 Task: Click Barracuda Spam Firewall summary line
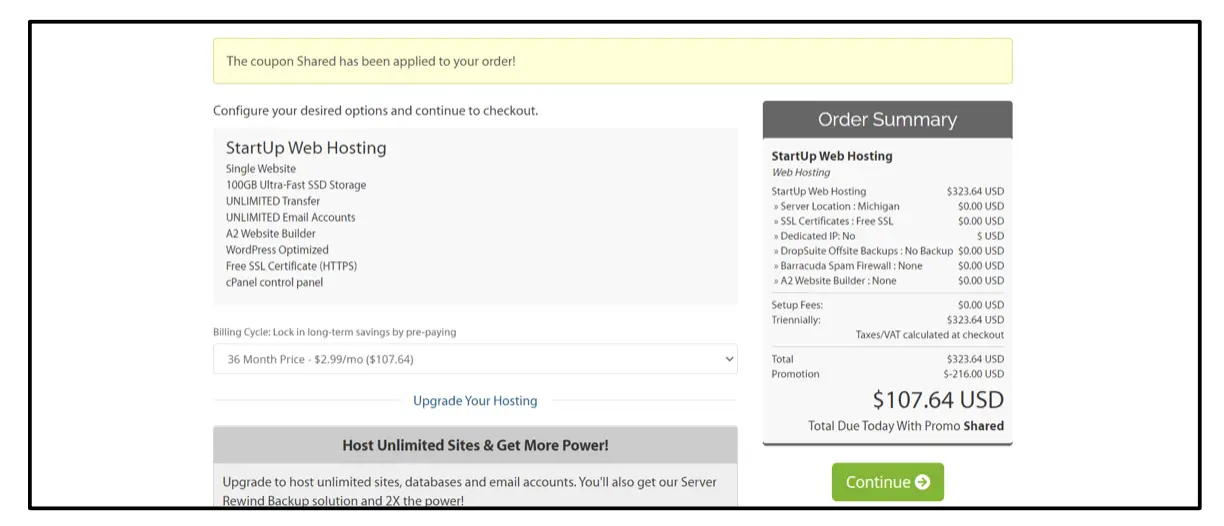(848, 266)
